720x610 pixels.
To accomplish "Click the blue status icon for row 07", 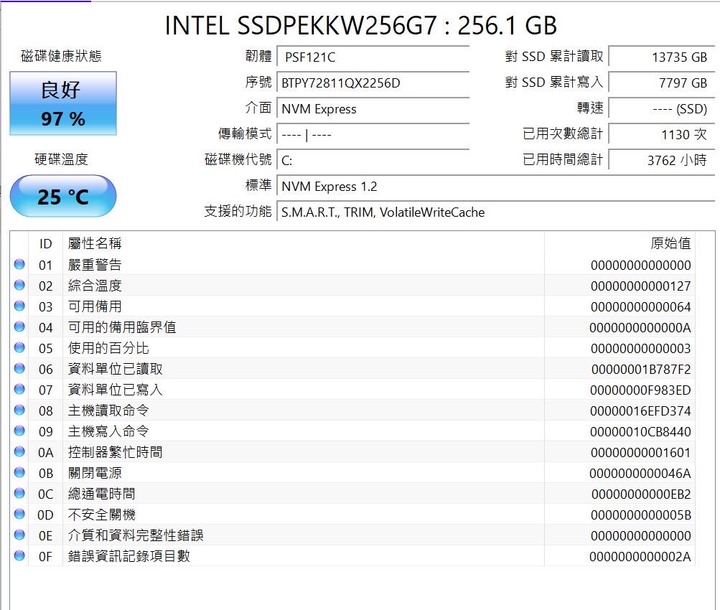I will pos(19,389).
